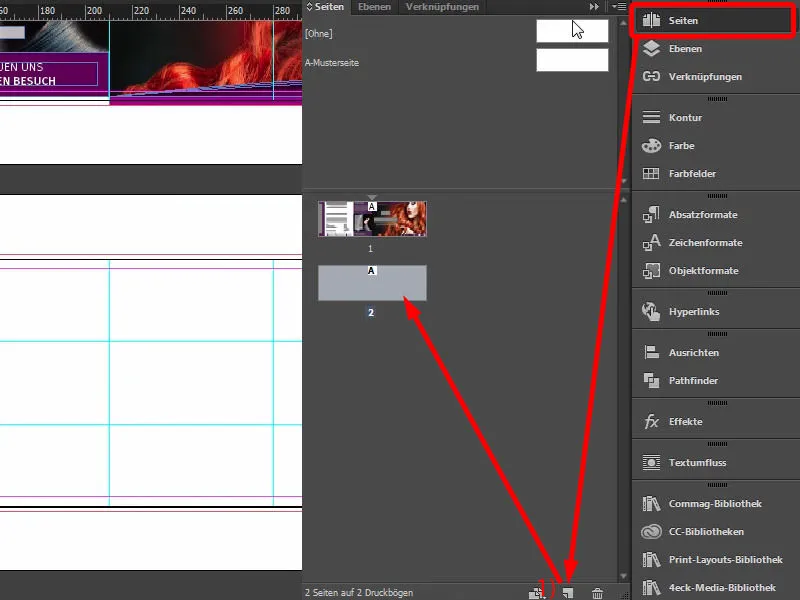Click the page number 1 label
The width and height of the screenshot is (800, 600).
coord(370,248)
